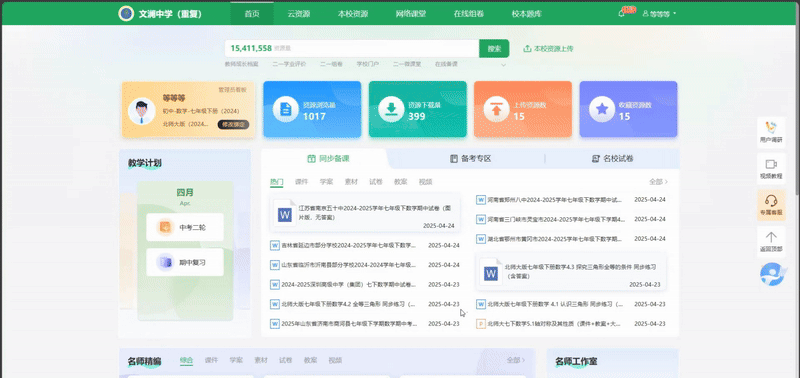This screenshot has width=800, height=378.
Task: Select the 课件 filter in 同步备课
Action: tap(301, 182)
